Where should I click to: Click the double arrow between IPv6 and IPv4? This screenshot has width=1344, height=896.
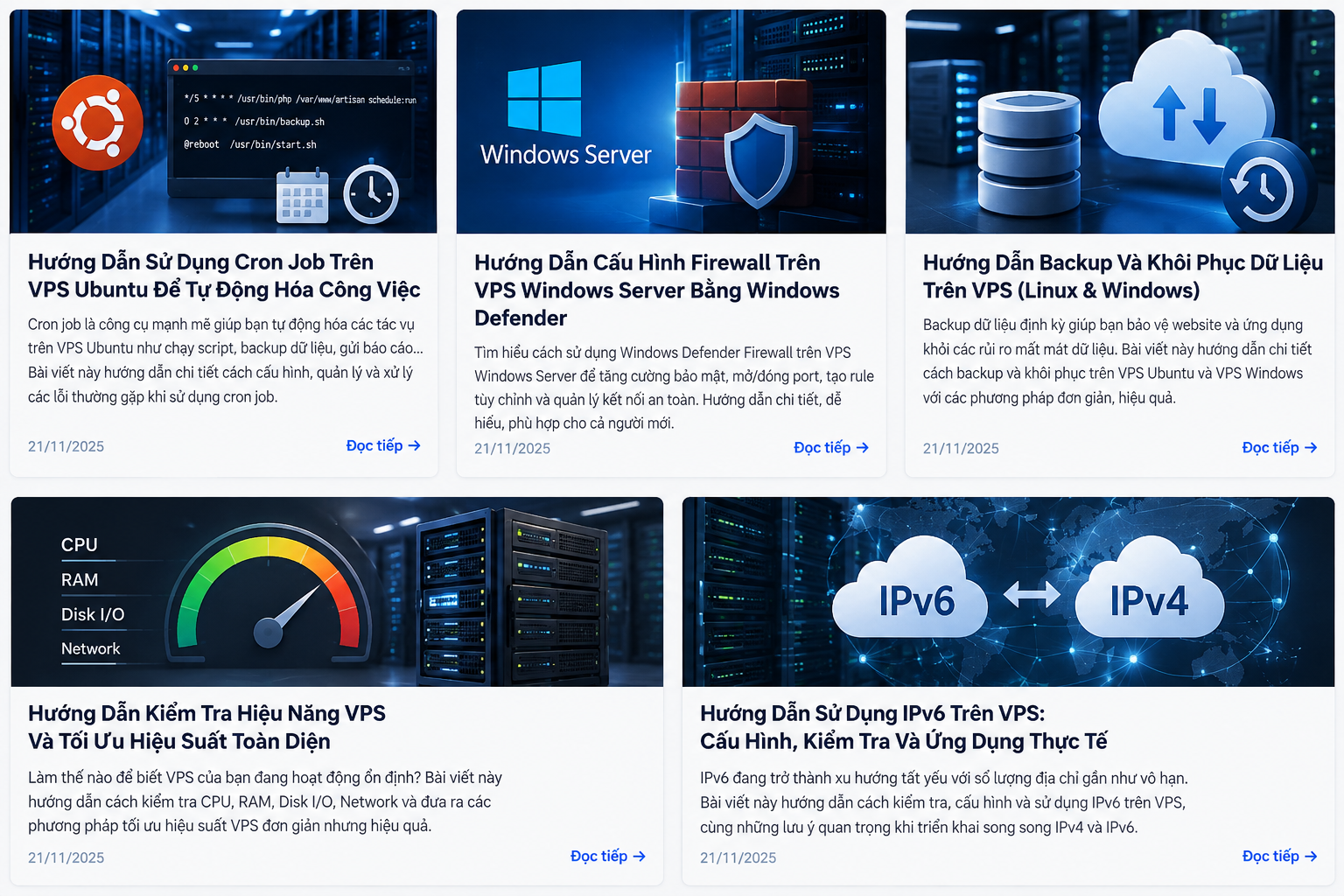1032,596
